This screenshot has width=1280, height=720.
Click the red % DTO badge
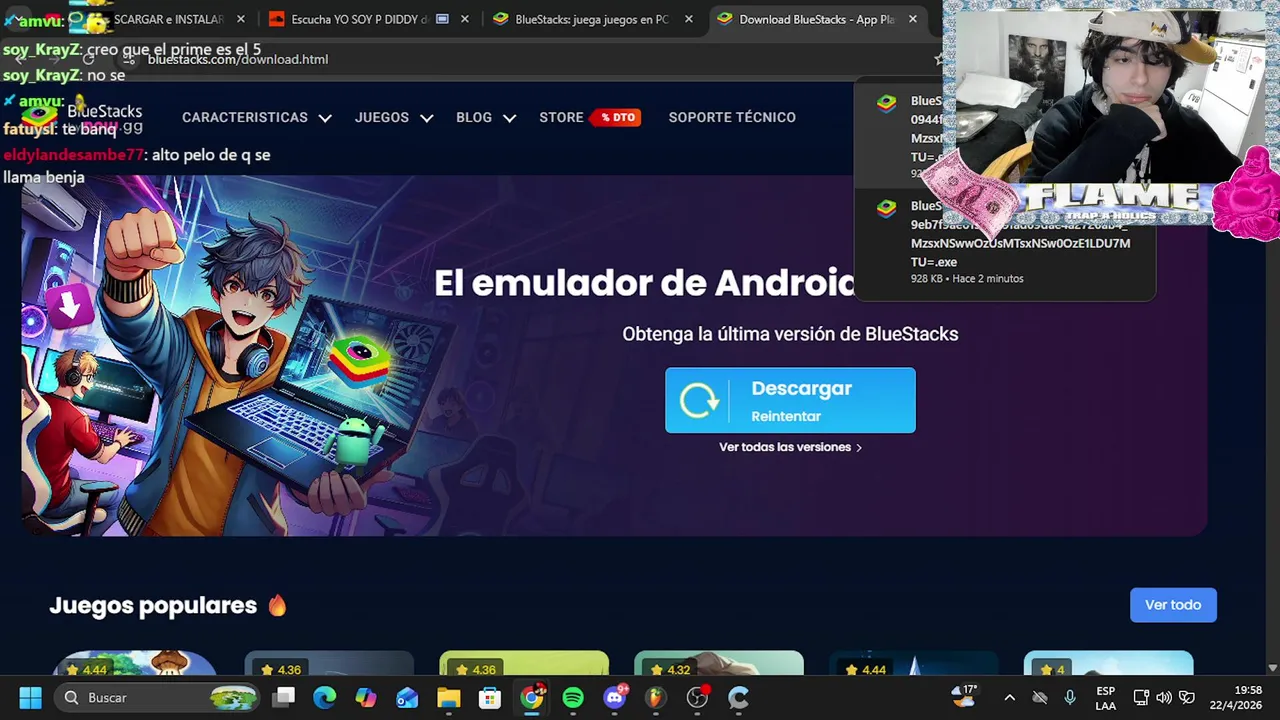tap(615, 117)
